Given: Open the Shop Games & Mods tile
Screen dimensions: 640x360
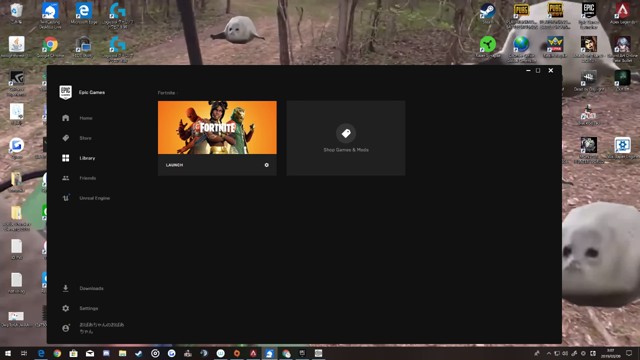Looking at the screenshot, I should [x=346, y=138].
